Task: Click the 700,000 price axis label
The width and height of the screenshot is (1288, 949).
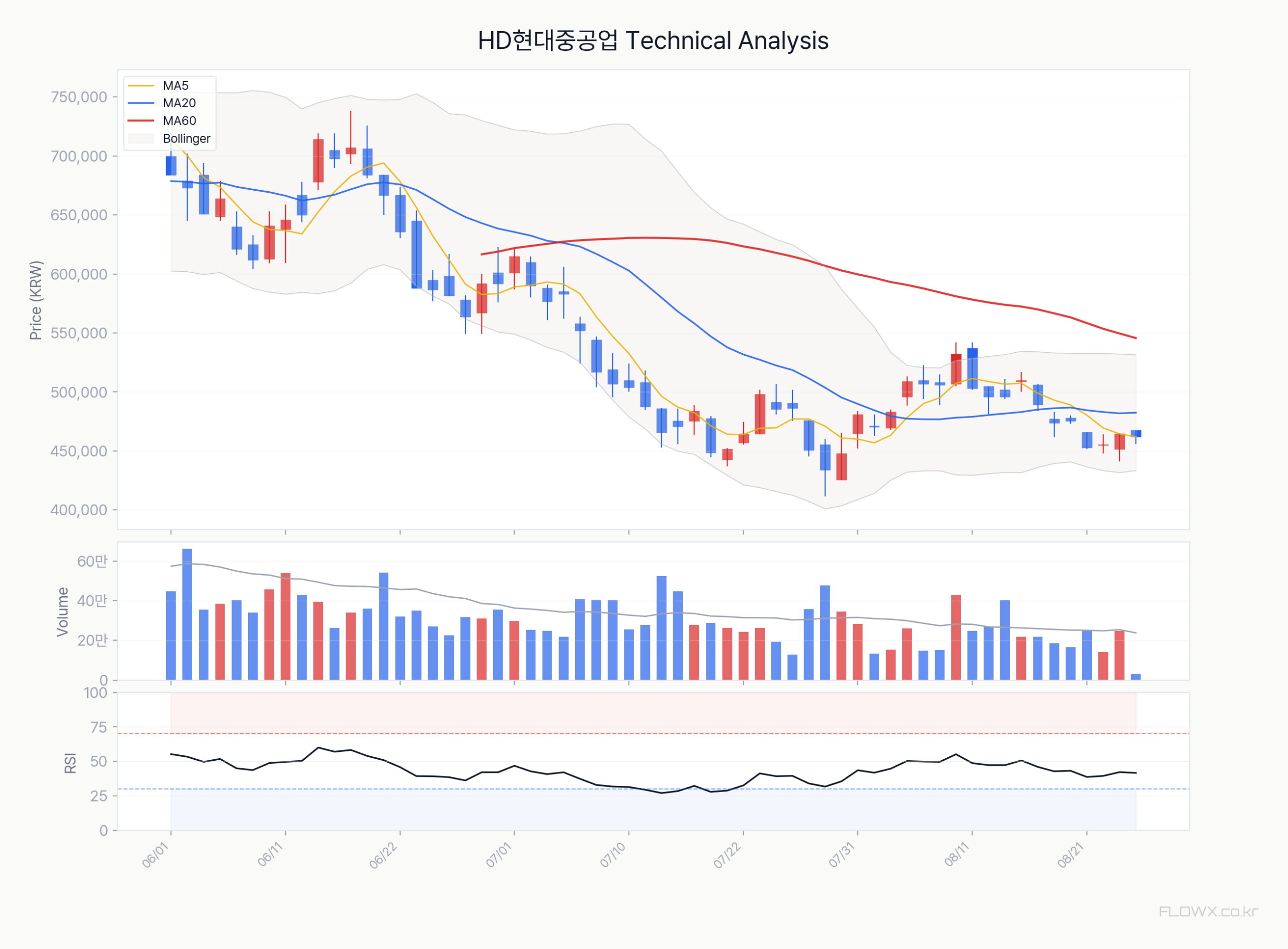Action: point(78,156)
